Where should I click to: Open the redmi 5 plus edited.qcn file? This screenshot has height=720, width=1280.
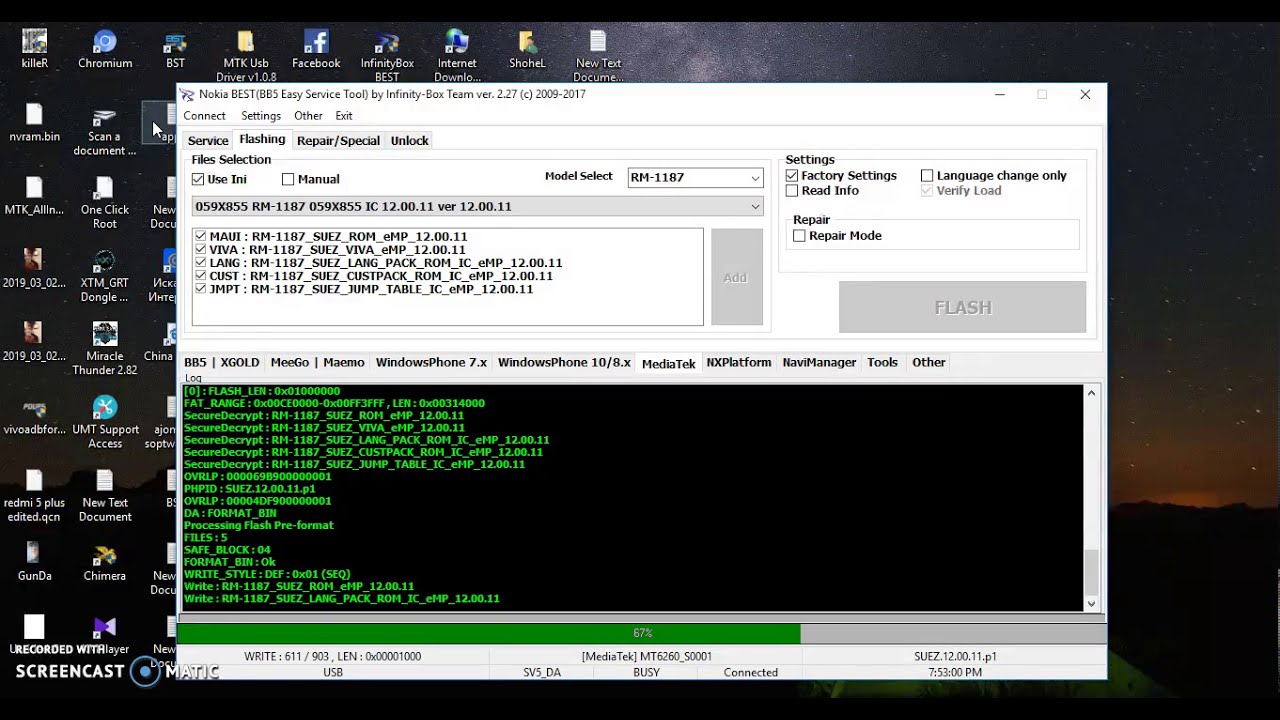tap(35, 496)
